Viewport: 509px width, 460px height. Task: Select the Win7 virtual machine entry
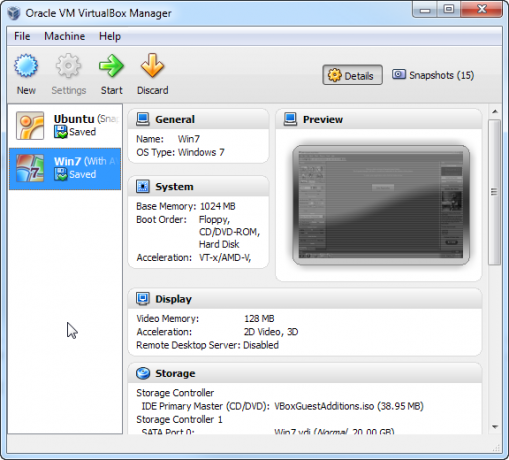(65, 169)
